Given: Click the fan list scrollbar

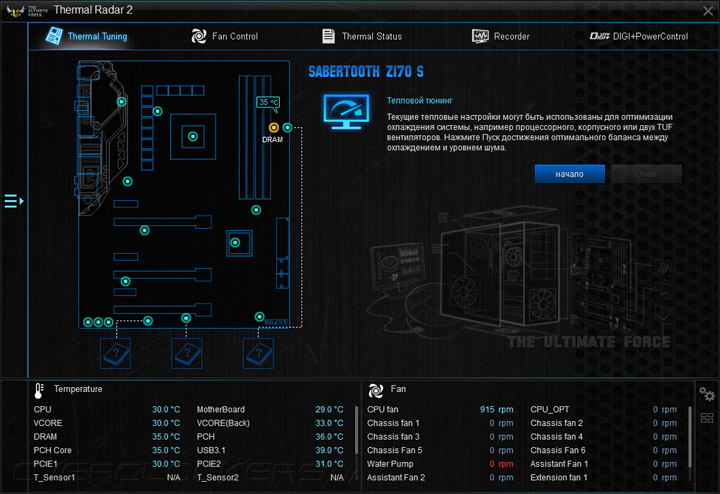Looking at the screenshot, I should click(689, 436).
